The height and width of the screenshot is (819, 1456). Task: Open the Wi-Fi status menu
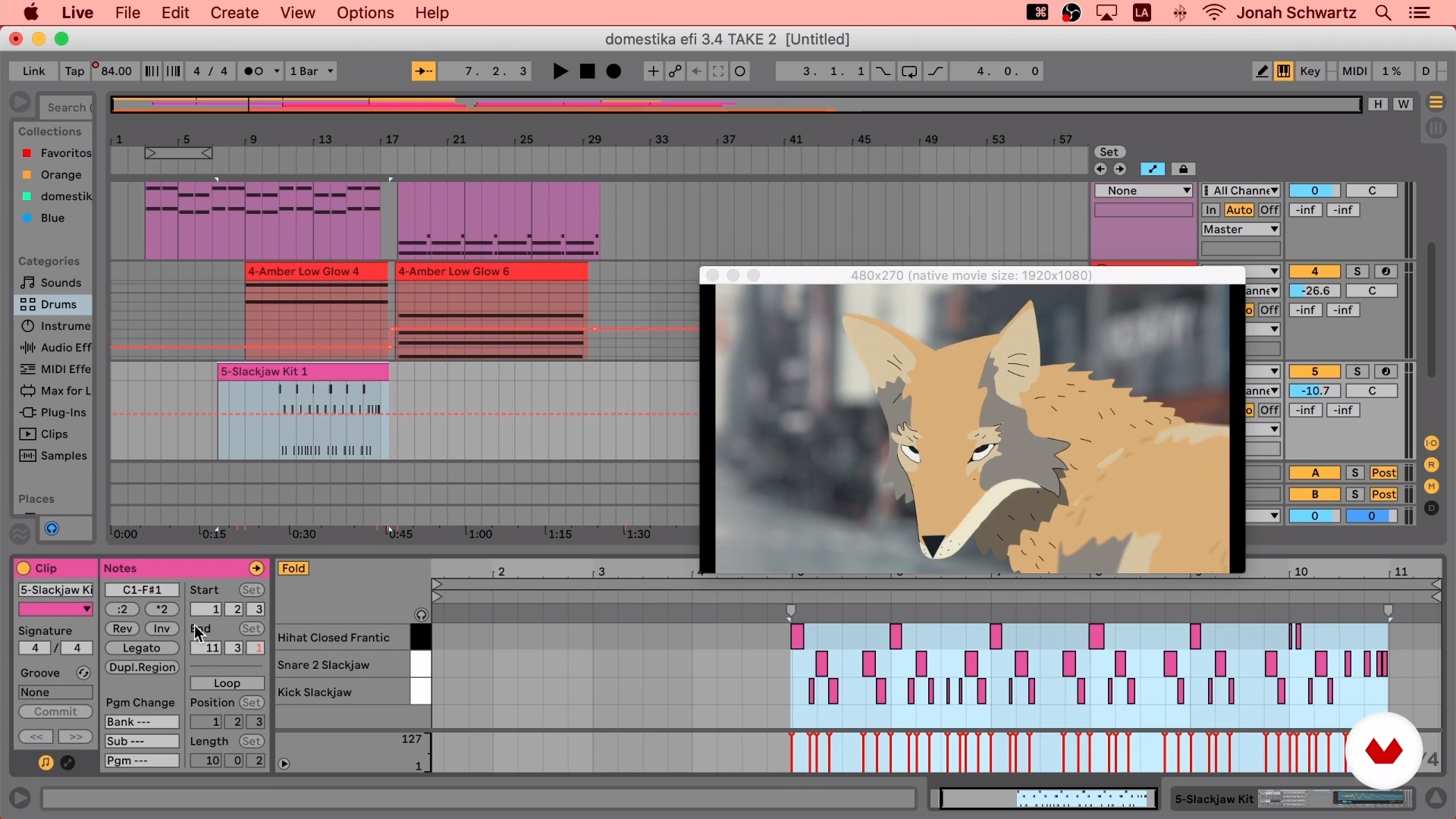coord(1214,13)
